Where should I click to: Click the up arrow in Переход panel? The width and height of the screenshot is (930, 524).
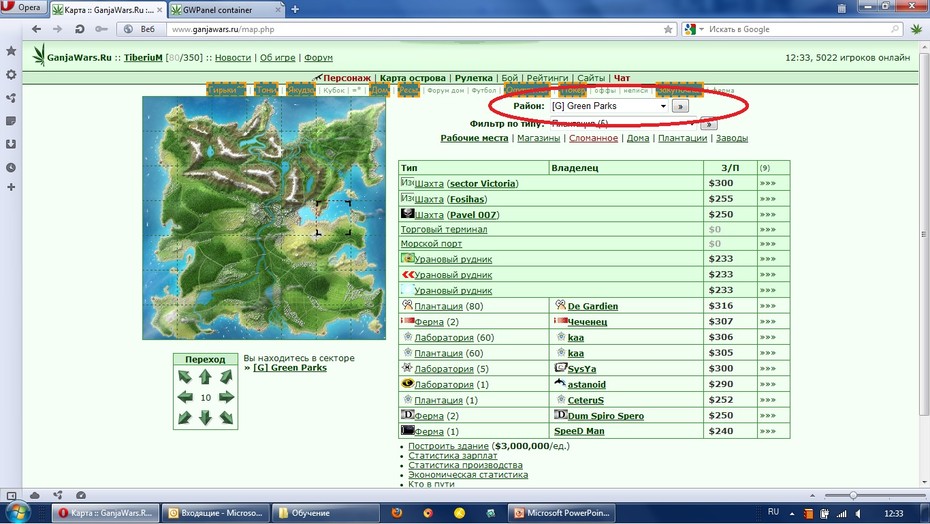point(205,376)
